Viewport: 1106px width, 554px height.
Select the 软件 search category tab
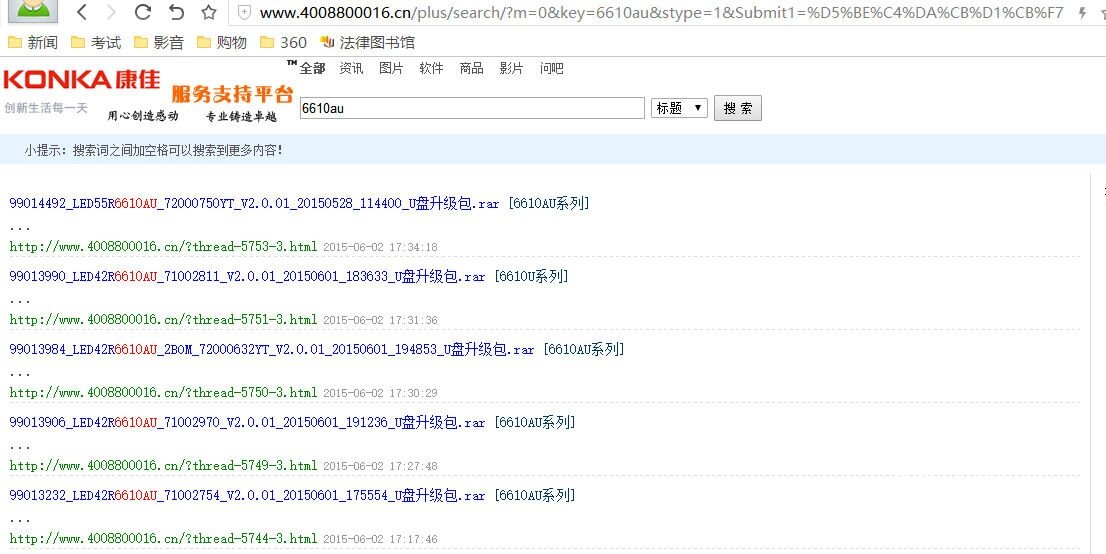[431, 68]
